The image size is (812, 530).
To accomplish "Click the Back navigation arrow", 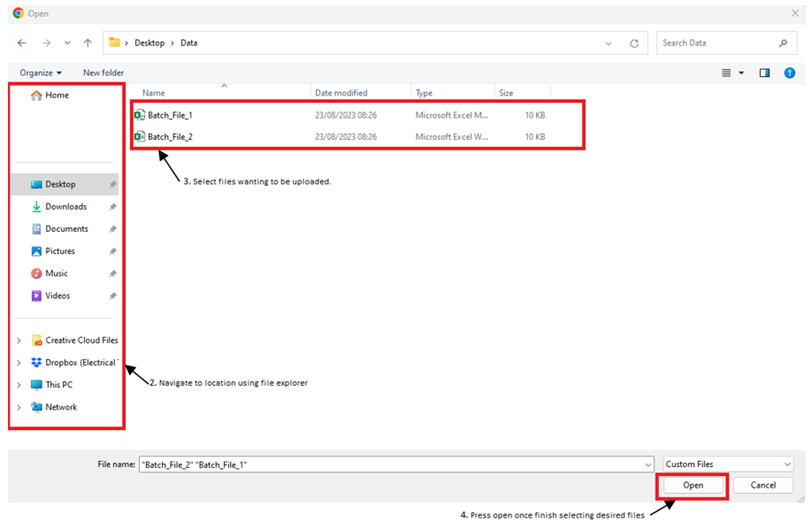I will (22, 43).
